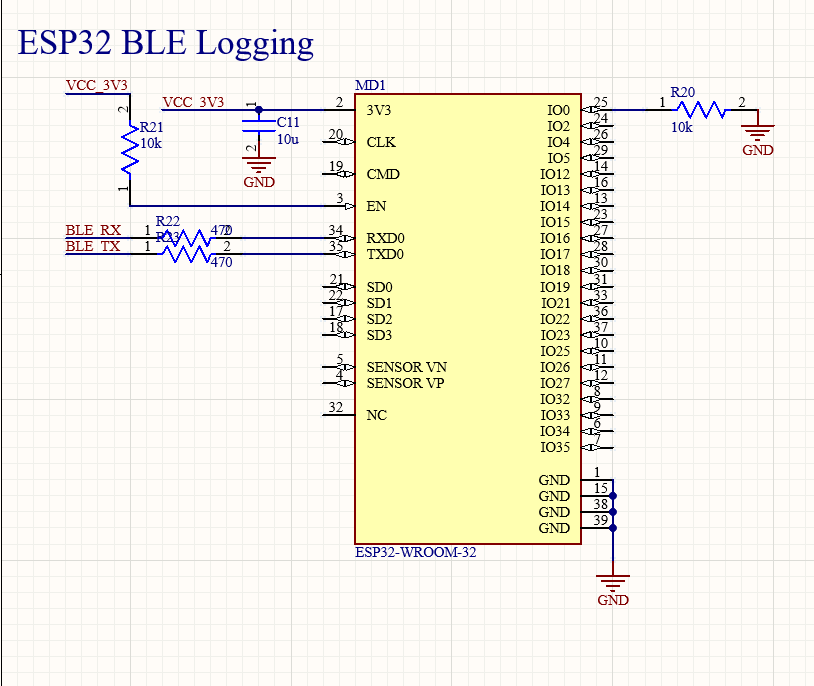Click the "BLE_RX" net label

click(x=93, y=230)
